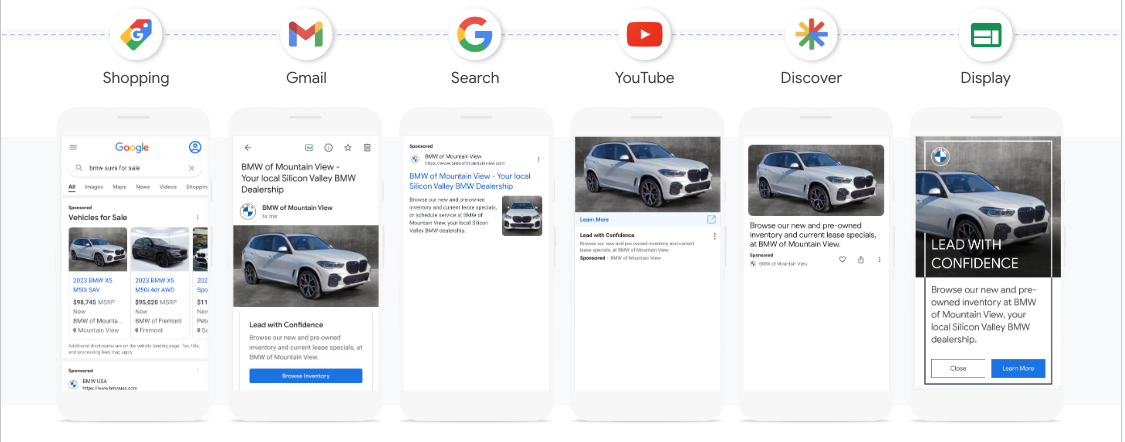This screenshot has height=442, width=1125.
Task: Click the Gmail envelope icon
Action: (x=306, y=34)
